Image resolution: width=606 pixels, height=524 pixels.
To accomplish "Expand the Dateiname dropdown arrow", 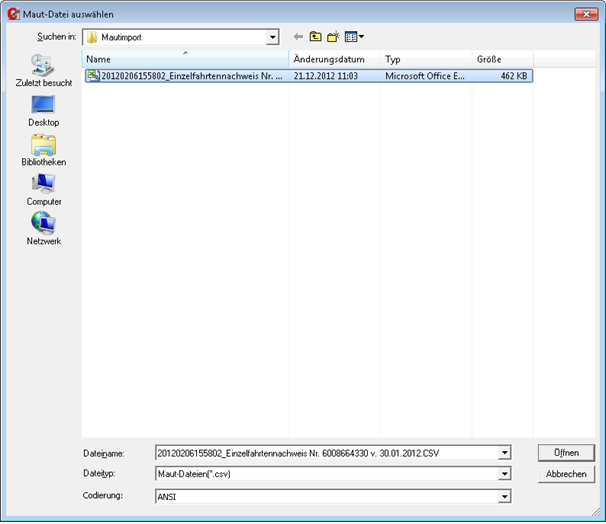I will point(505,453).
